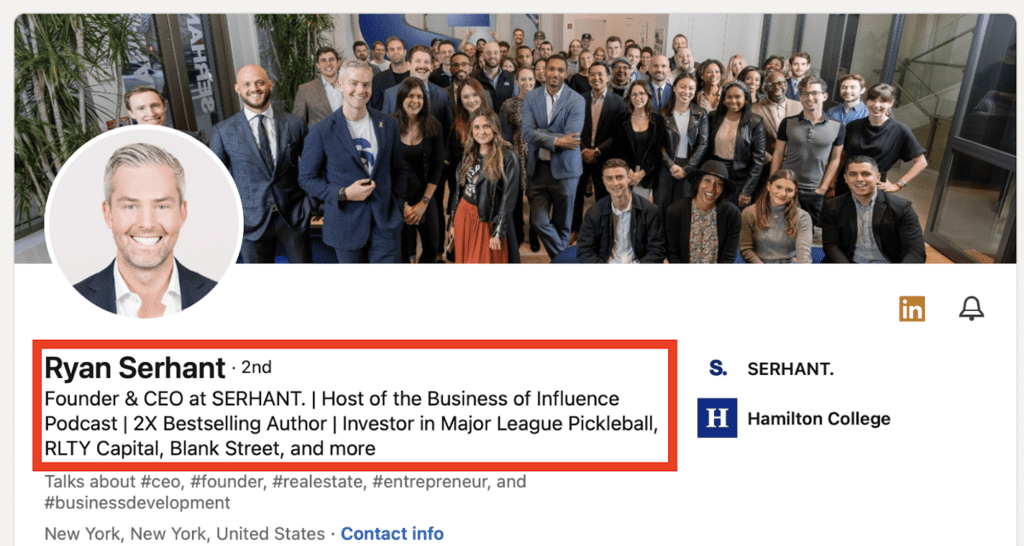Click the Ryan Serhant name heading
Screen dimensions: 1024x546
pyautogui.click(x=135, y=368)
